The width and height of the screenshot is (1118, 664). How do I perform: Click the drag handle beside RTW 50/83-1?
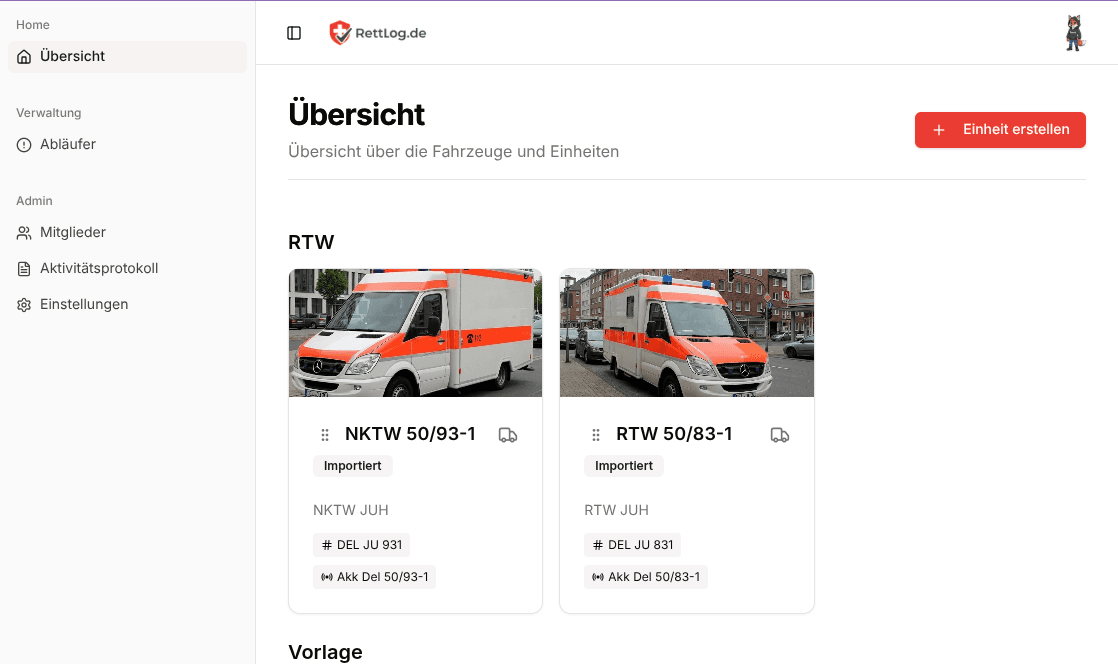[596, 434]
